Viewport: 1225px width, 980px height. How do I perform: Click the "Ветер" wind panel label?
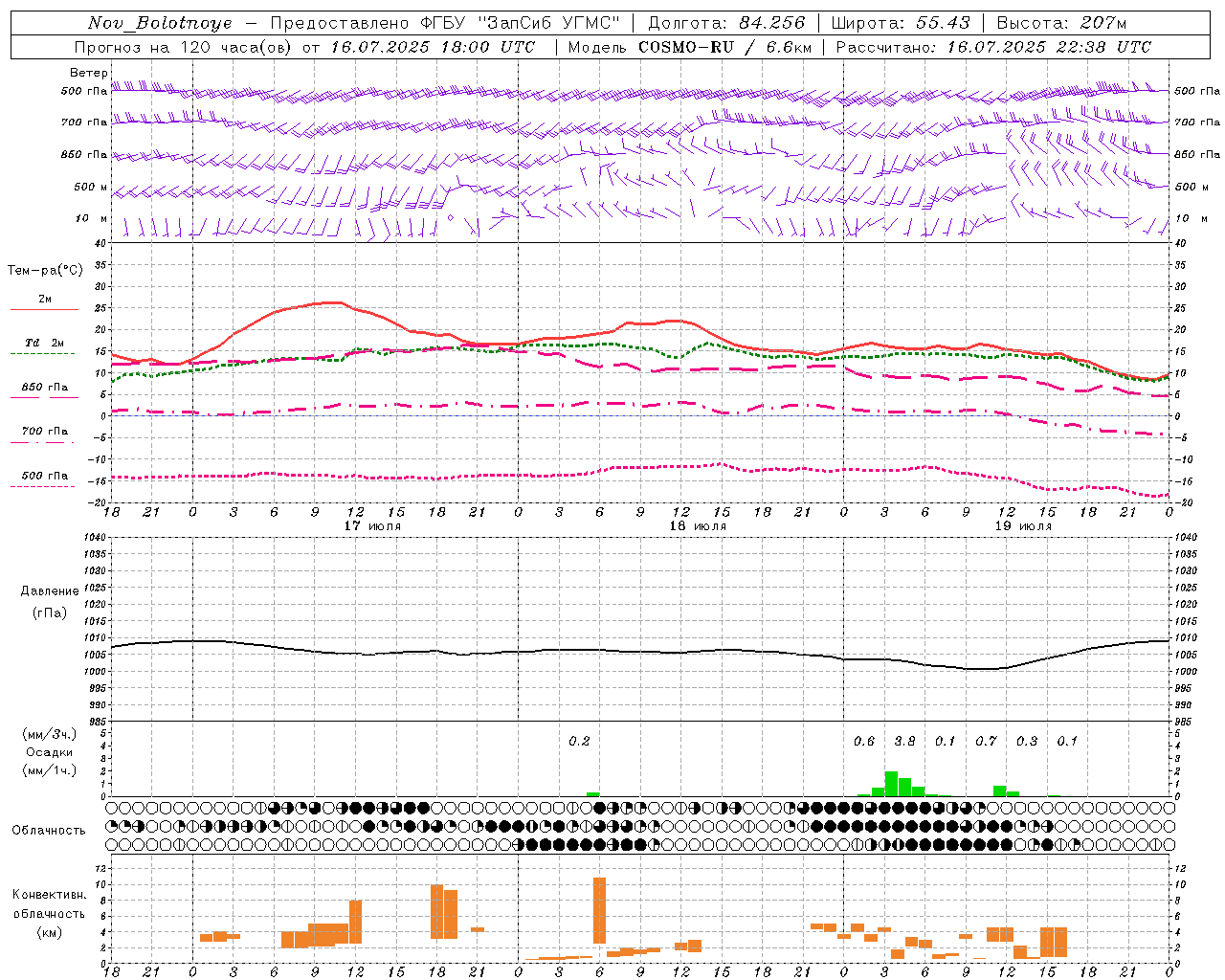(x=89, y=73)
